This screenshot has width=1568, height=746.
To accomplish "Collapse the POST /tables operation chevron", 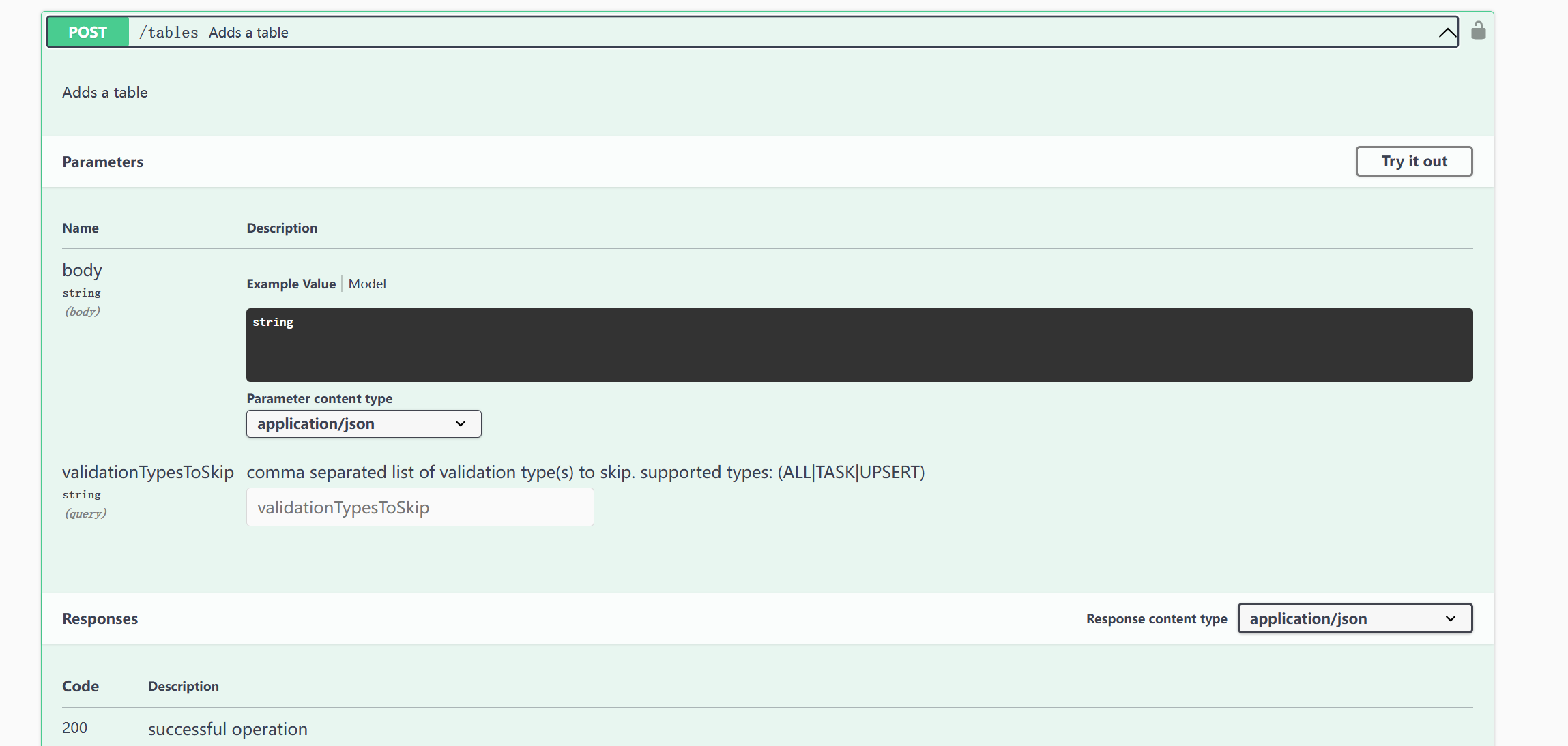I will [x=1447, y=32].
